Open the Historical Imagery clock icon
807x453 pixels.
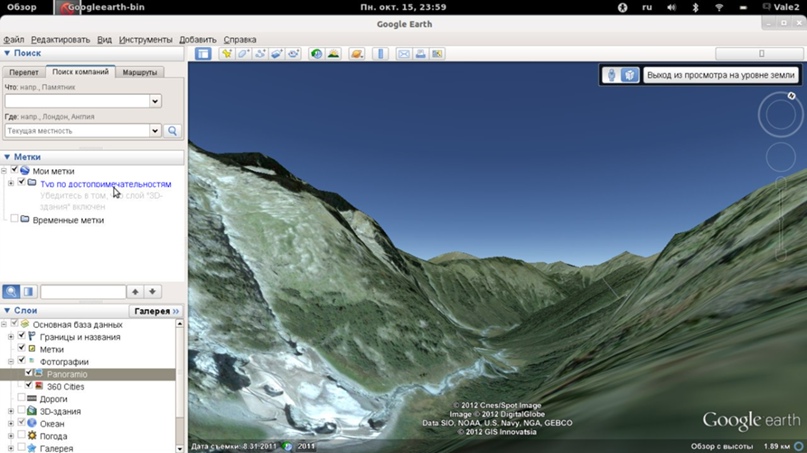point(316,54)
